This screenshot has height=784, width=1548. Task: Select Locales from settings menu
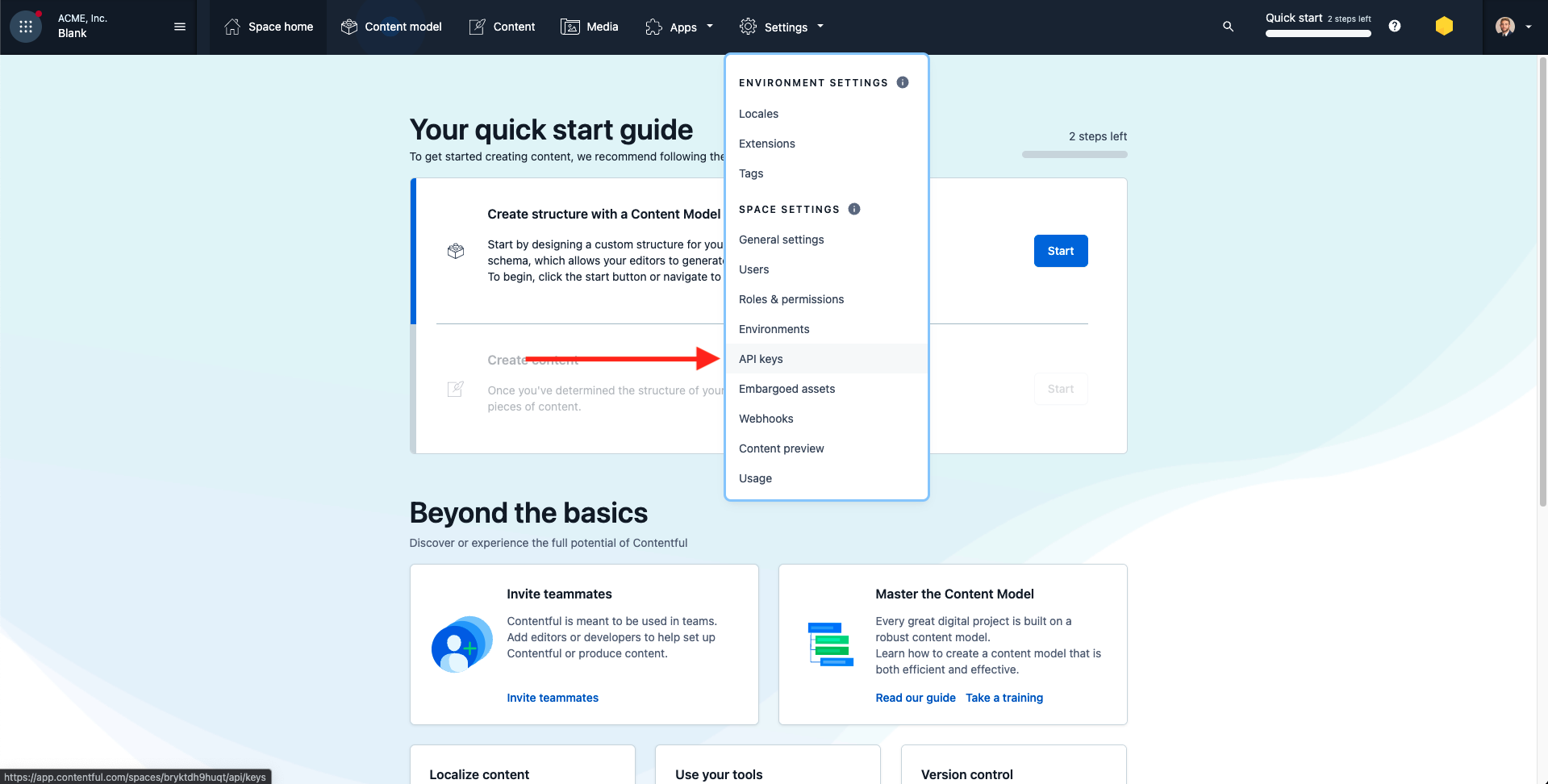coord(827,114)
